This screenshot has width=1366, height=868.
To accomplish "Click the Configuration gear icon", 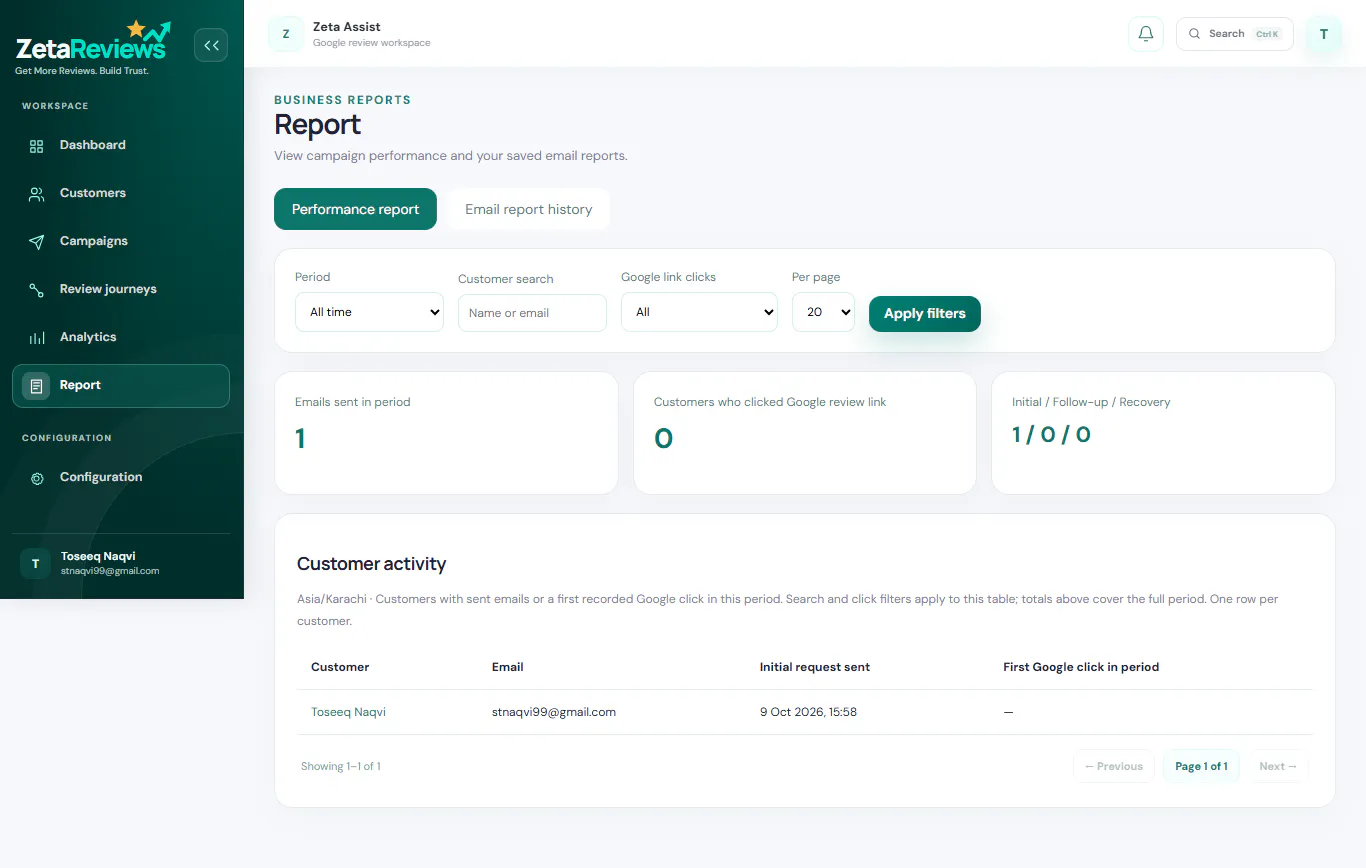I will tap(37, 478).
